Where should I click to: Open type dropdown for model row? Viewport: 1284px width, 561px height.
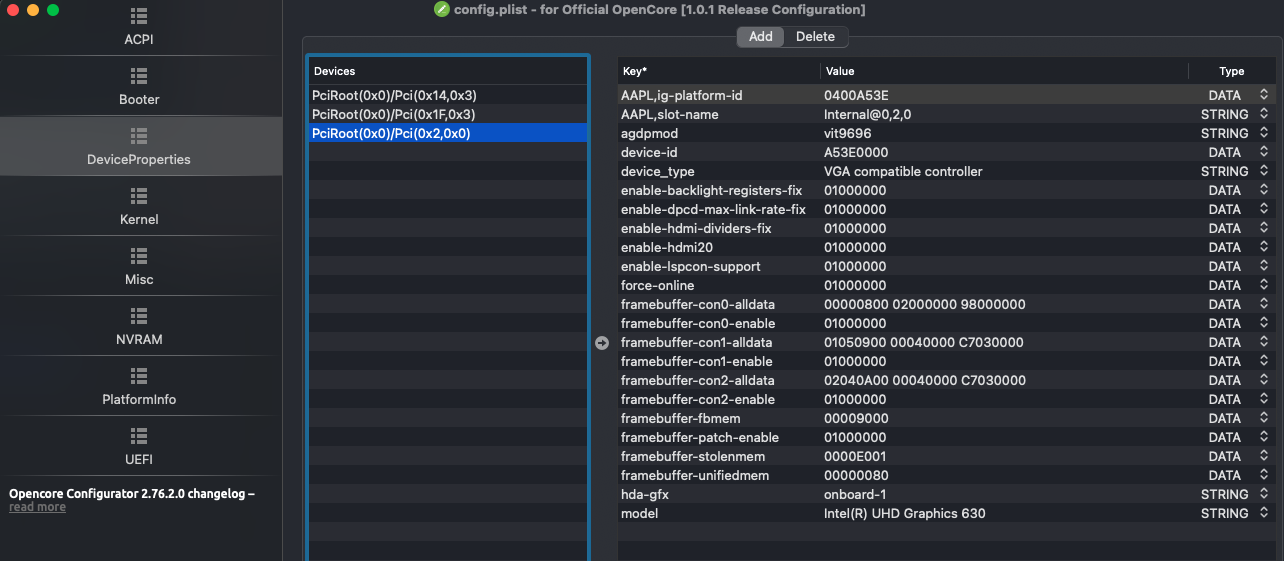[x=1264, y=513]
